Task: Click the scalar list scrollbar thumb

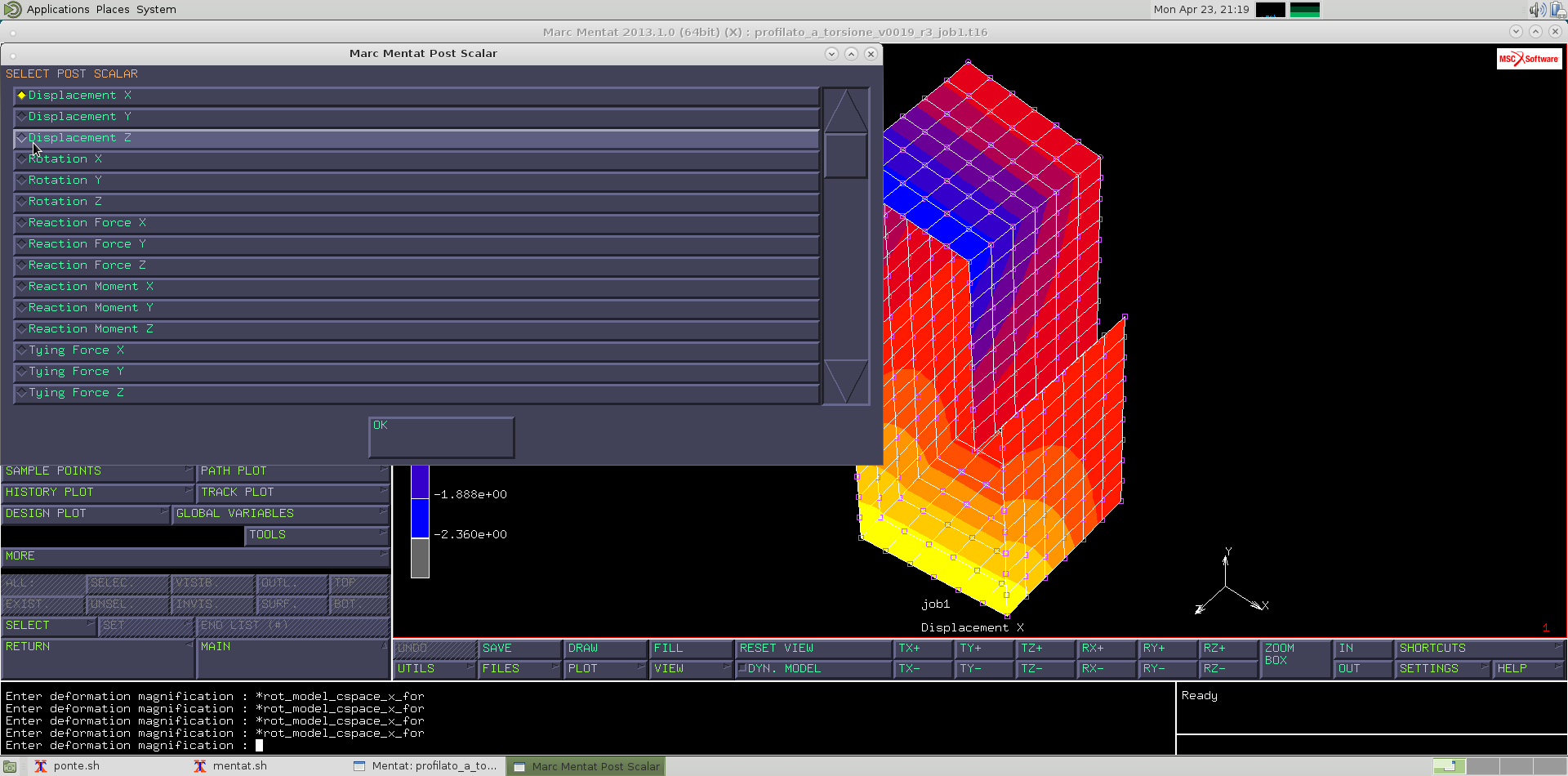Action: [845, 155]
